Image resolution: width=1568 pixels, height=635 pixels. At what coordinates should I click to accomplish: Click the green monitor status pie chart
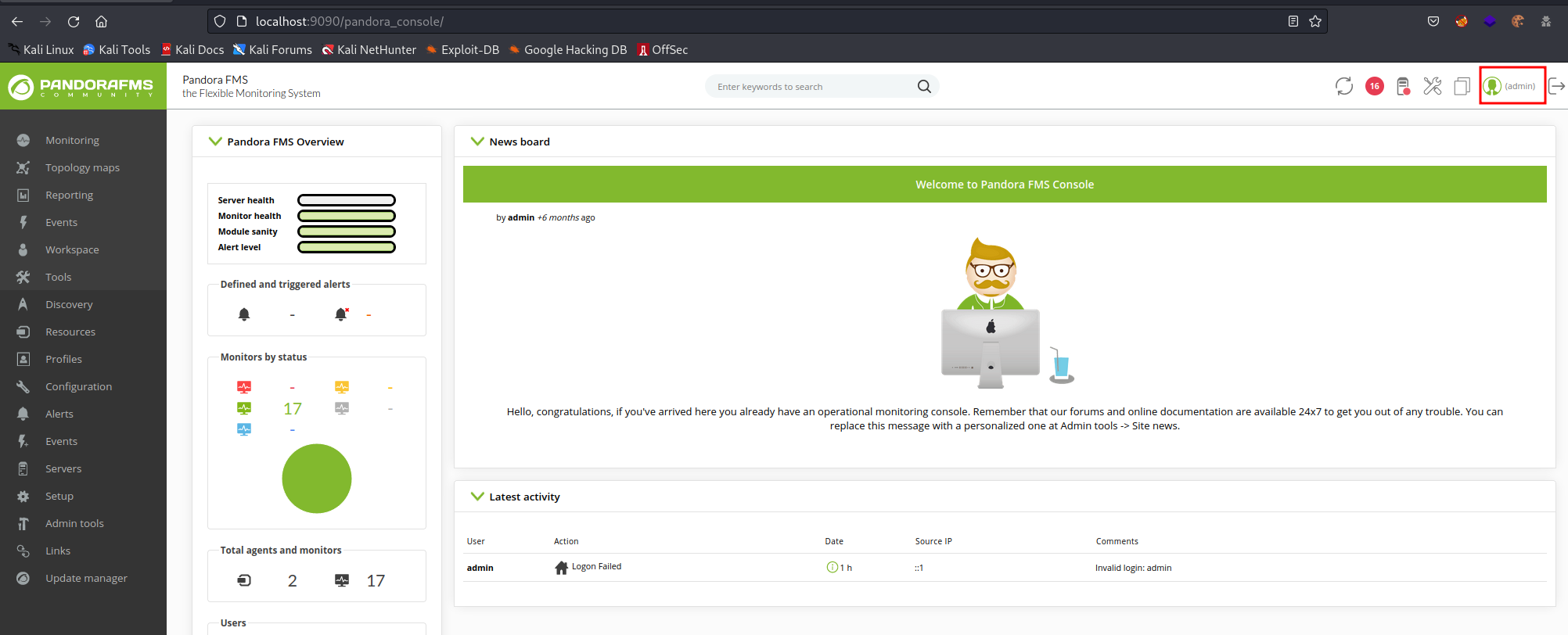317,479
